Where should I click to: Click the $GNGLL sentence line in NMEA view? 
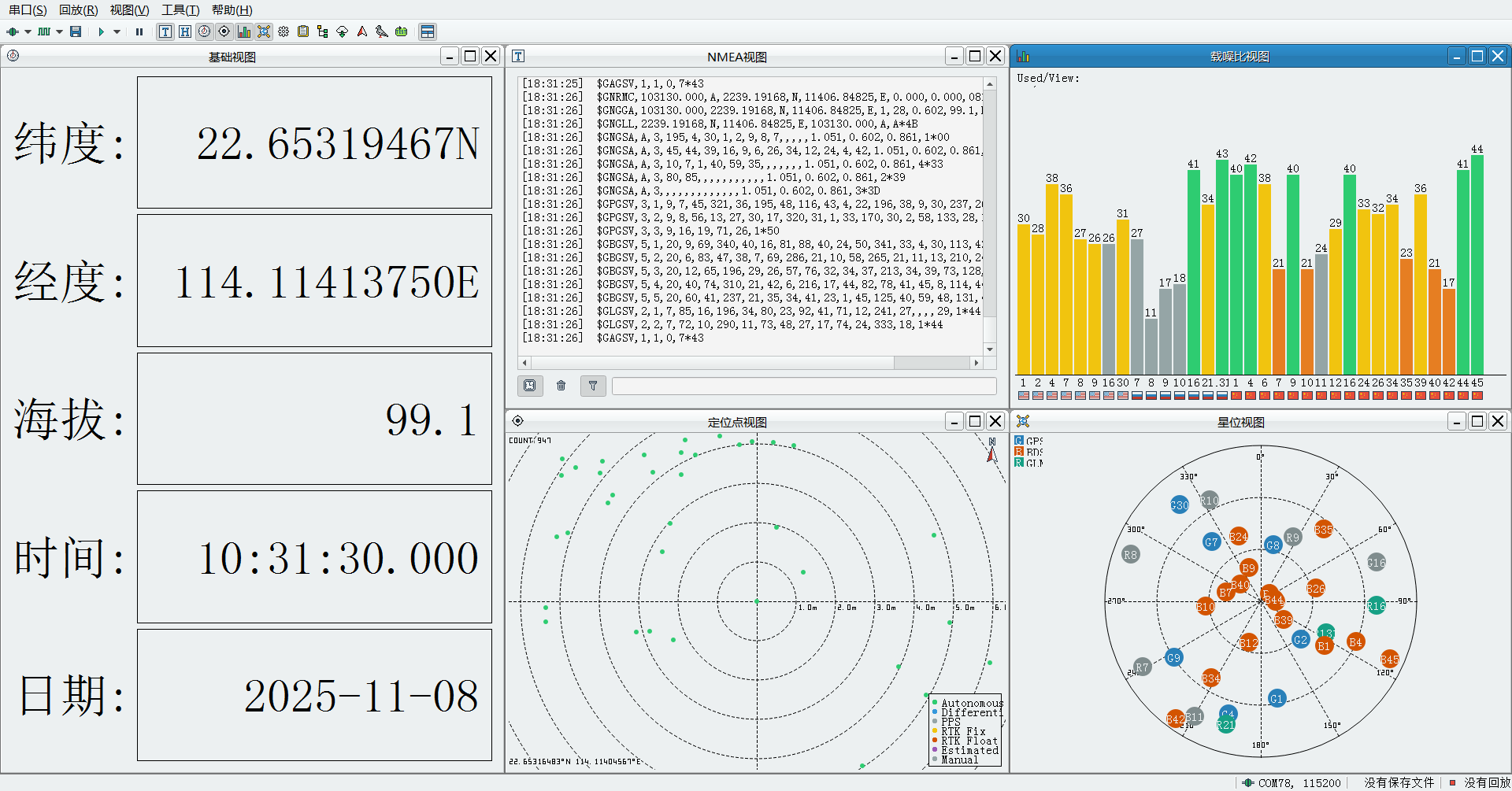click(720, 124)
